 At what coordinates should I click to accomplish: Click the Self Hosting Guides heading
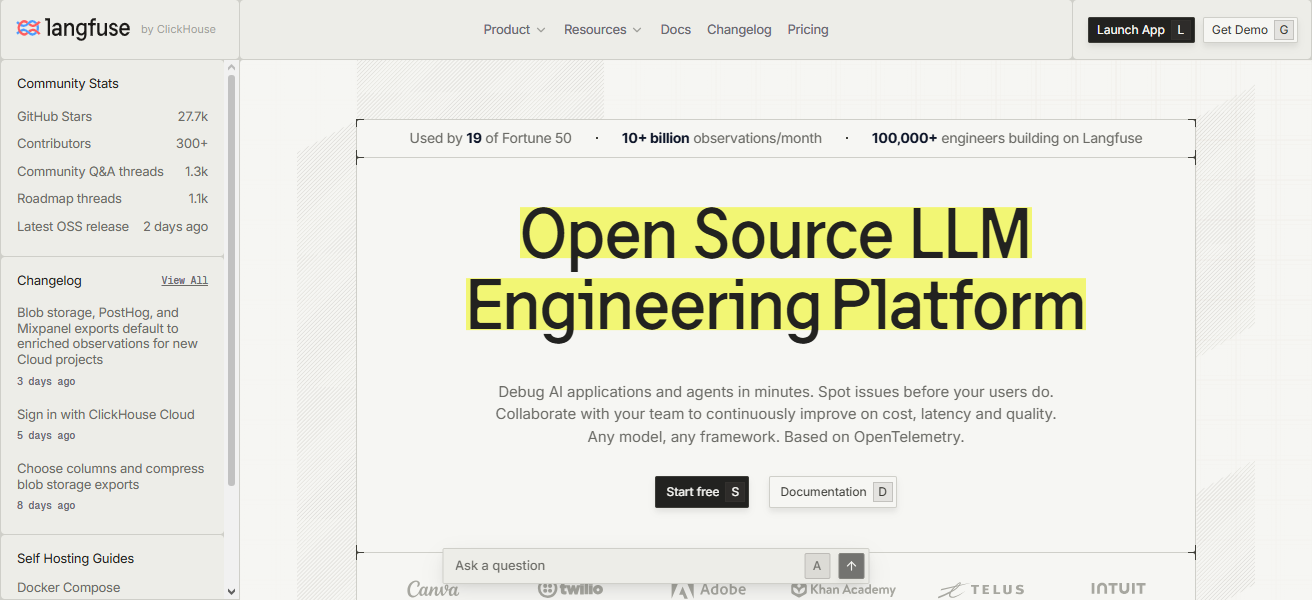coord(76,559)
